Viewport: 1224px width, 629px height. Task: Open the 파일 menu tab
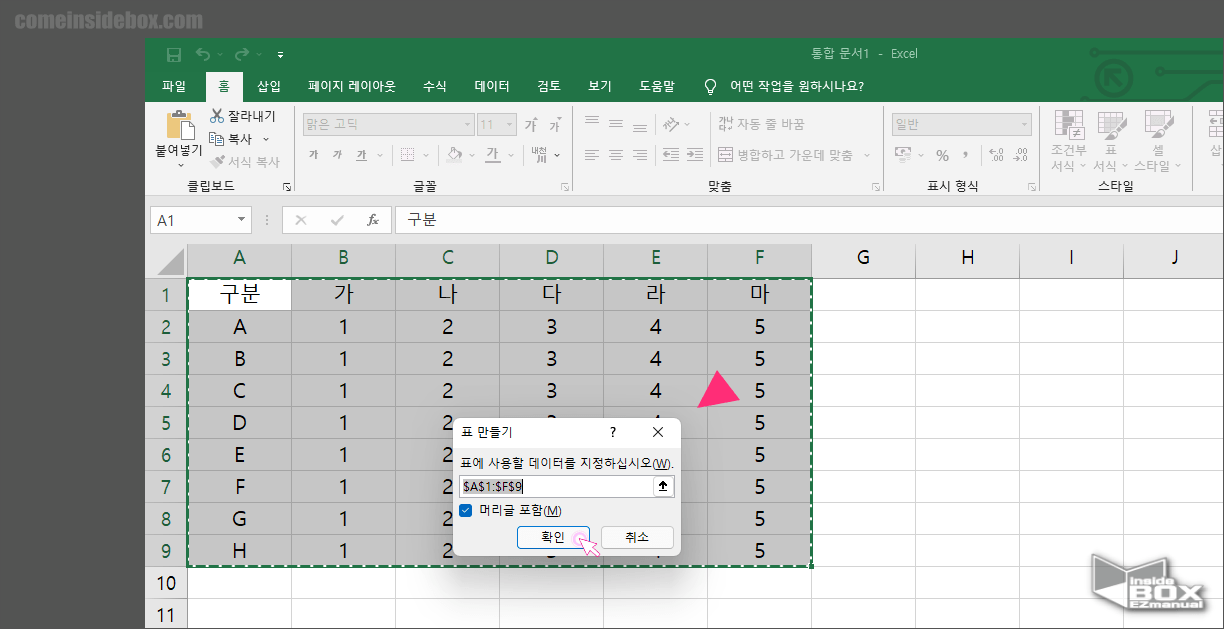(174, 86)
